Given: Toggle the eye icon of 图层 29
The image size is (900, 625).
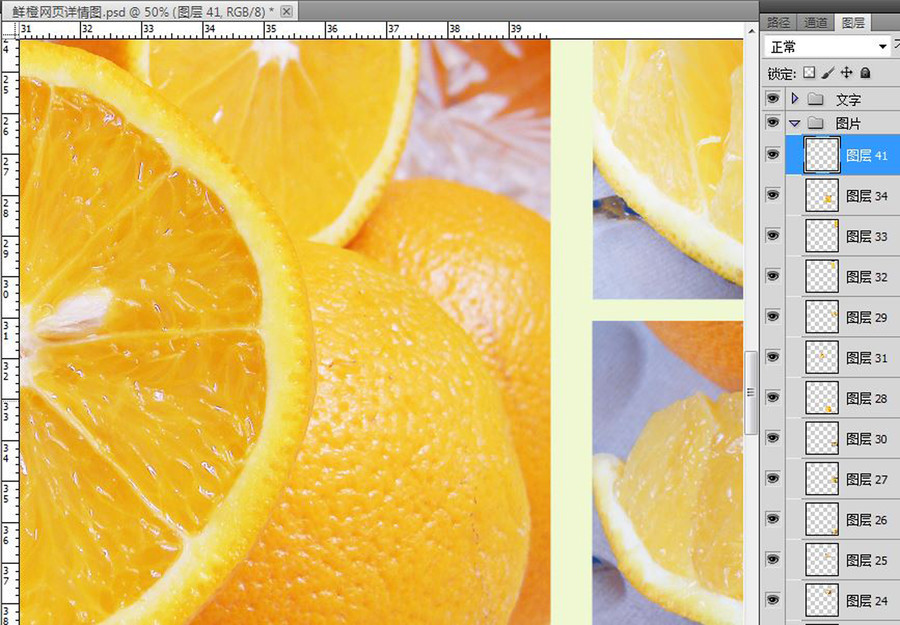Looking at the screenshot, I should click(773, 316).
